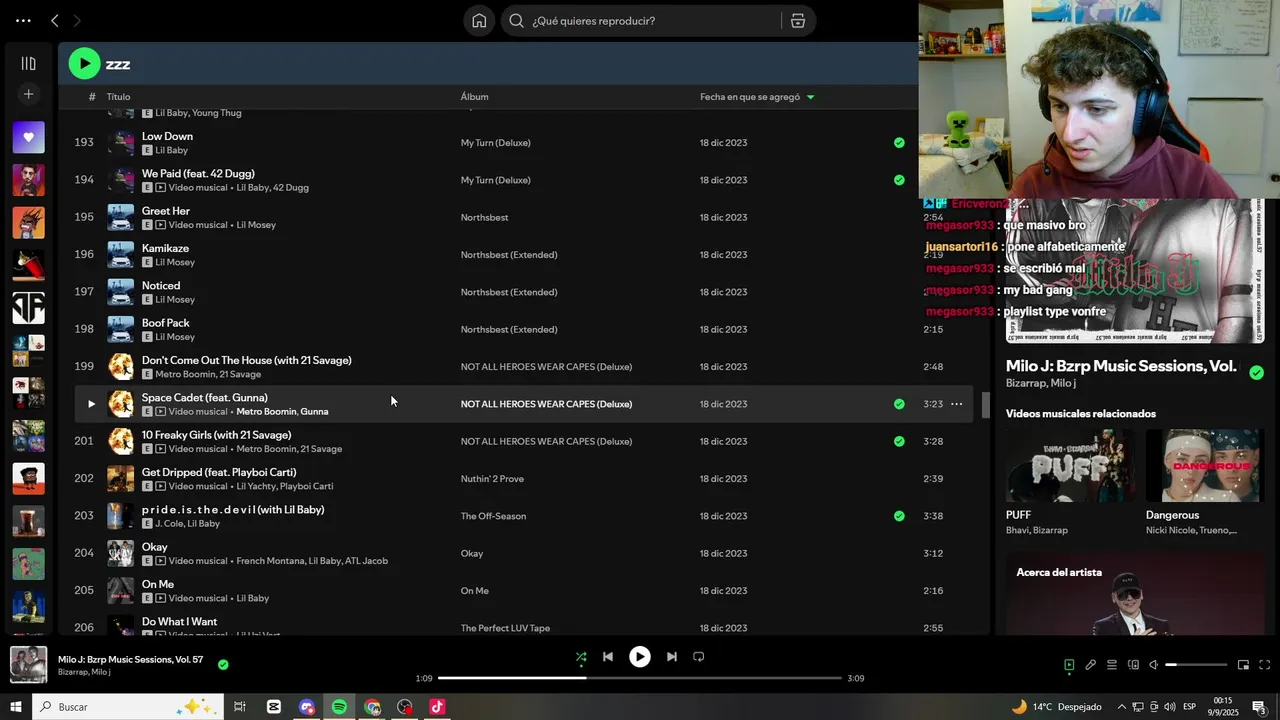Select the Boof Pack song row
This screenshot has height=720, width=1280.
pos(523,329)
